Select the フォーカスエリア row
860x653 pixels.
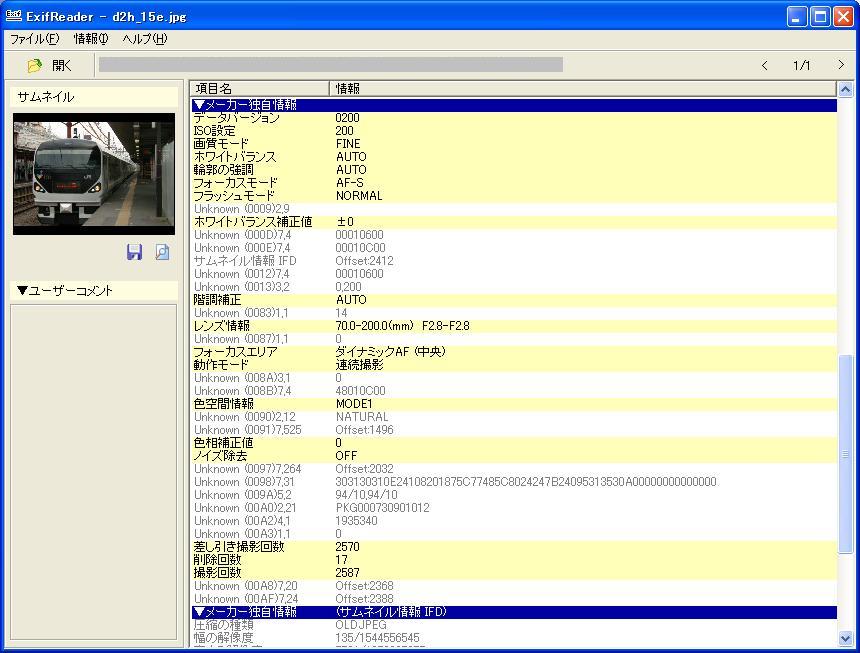pyautogui.click(x=514, y=352)
